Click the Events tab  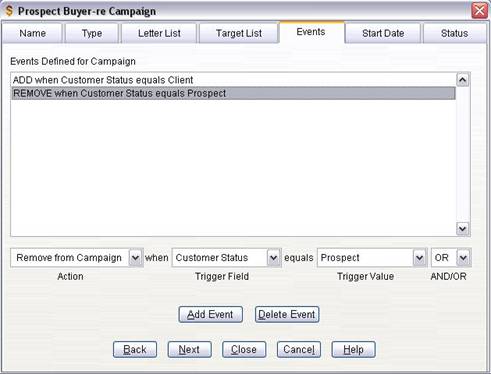point(311,32)
